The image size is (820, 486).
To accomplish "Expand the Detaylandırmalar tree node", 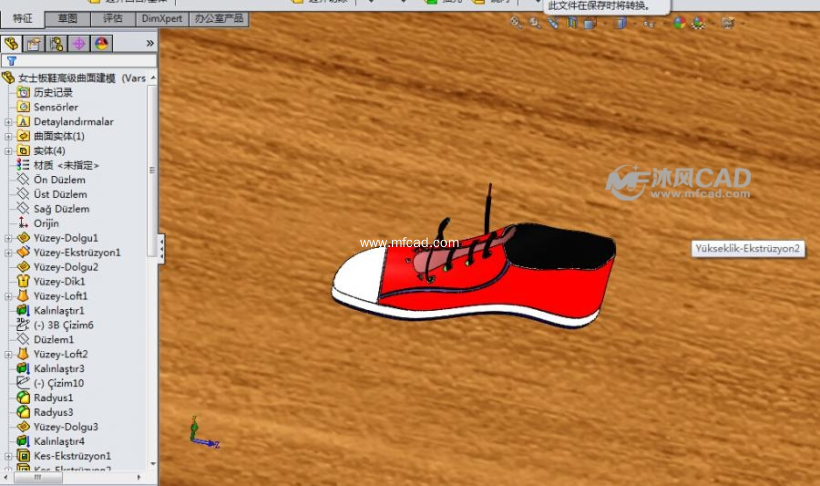I will [8, 122].
